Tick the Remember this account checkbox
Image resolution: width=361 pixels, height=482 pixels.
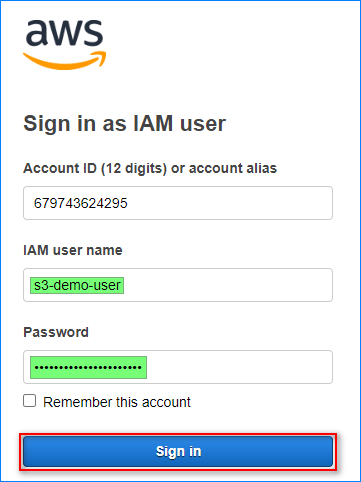click(x=30, y=401)
